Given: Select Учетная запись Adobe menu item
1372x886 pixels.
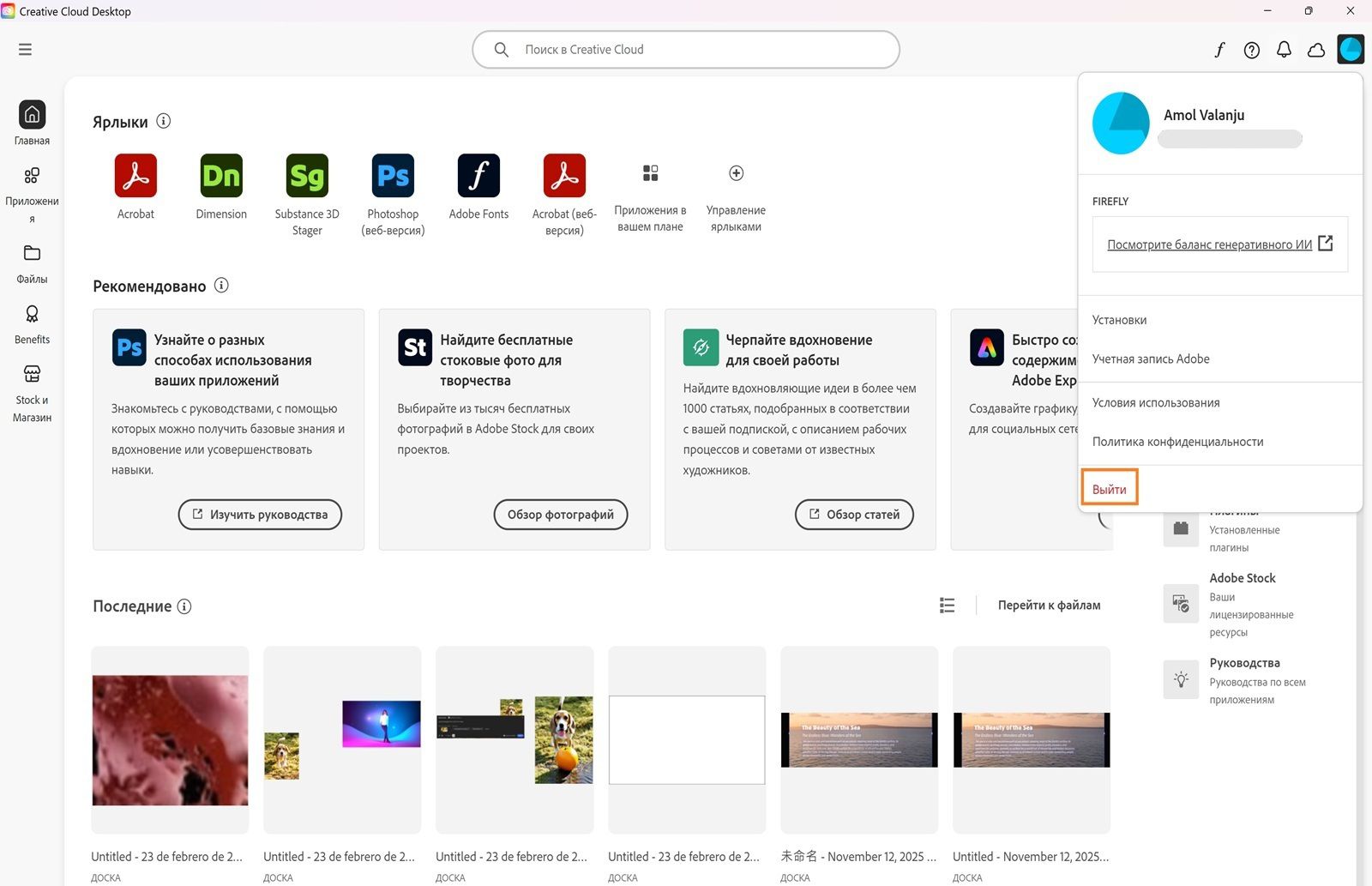Looking at the screenshot, I should click(x=1220, y=359).
